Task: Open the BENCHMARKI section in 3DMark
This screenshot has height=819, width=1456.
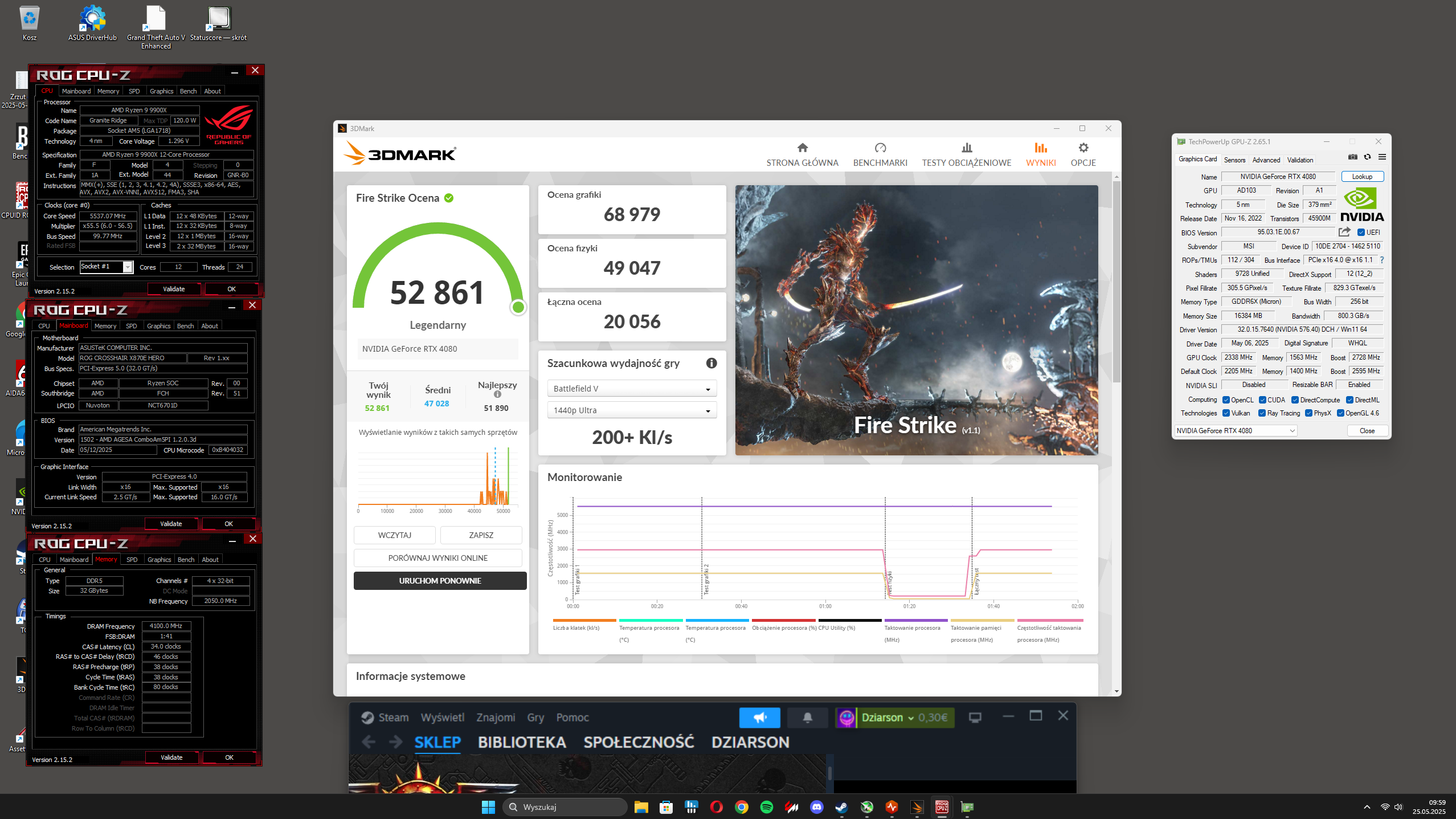Action: click(880, 154)
